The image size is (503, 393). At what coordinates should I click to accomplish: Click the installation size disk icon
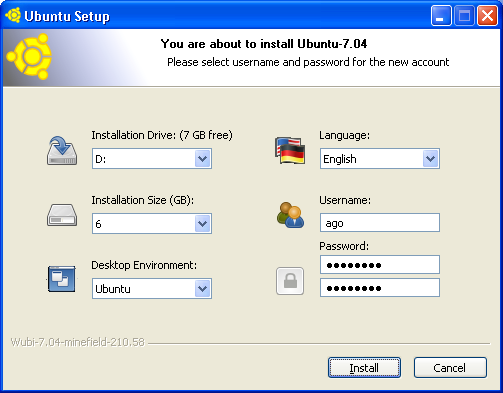tap(62, 215)
